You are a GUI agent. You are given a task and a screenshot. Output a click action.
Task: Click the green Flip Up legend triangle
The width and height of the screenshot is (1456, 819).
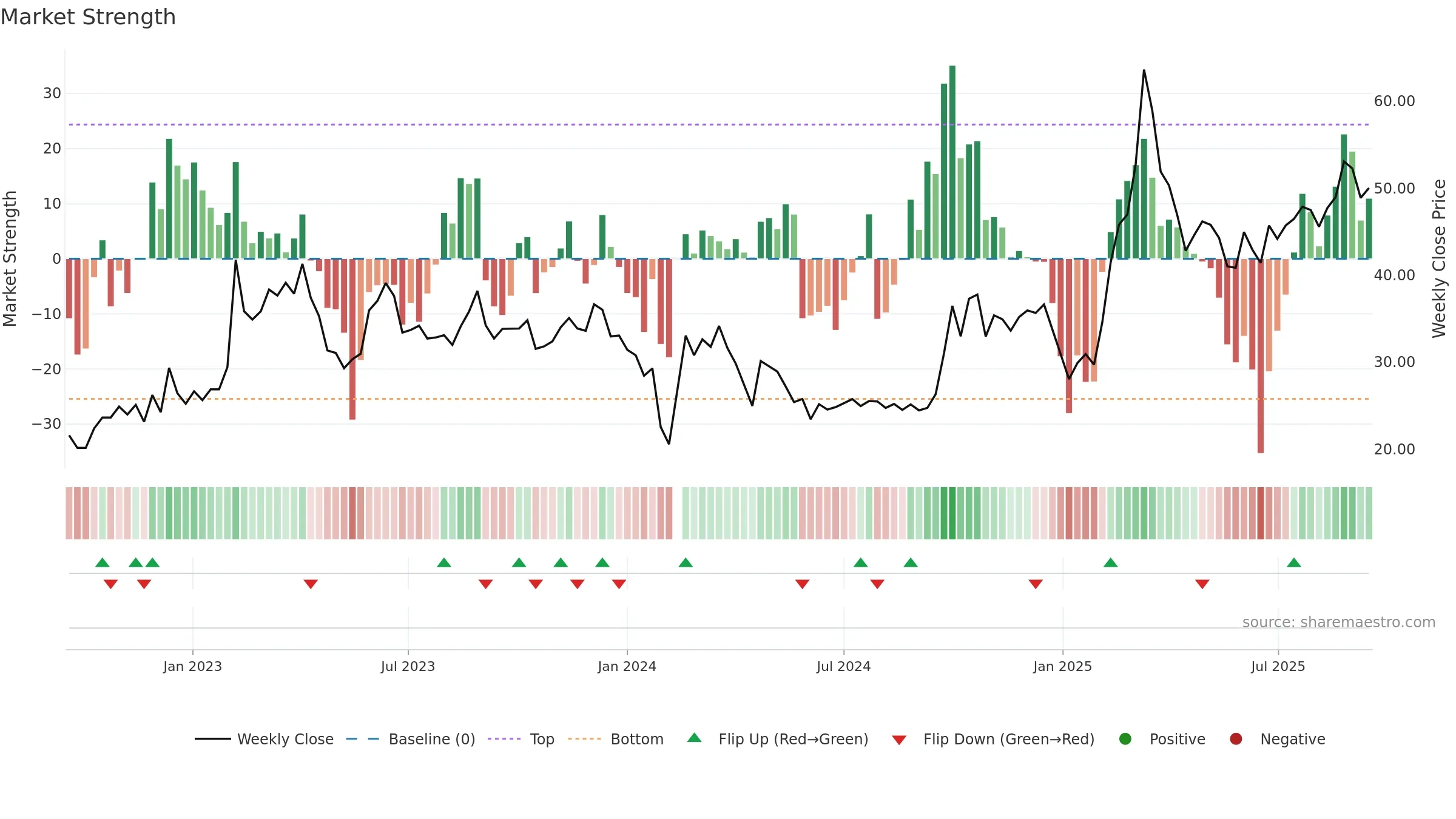[695, 738]
